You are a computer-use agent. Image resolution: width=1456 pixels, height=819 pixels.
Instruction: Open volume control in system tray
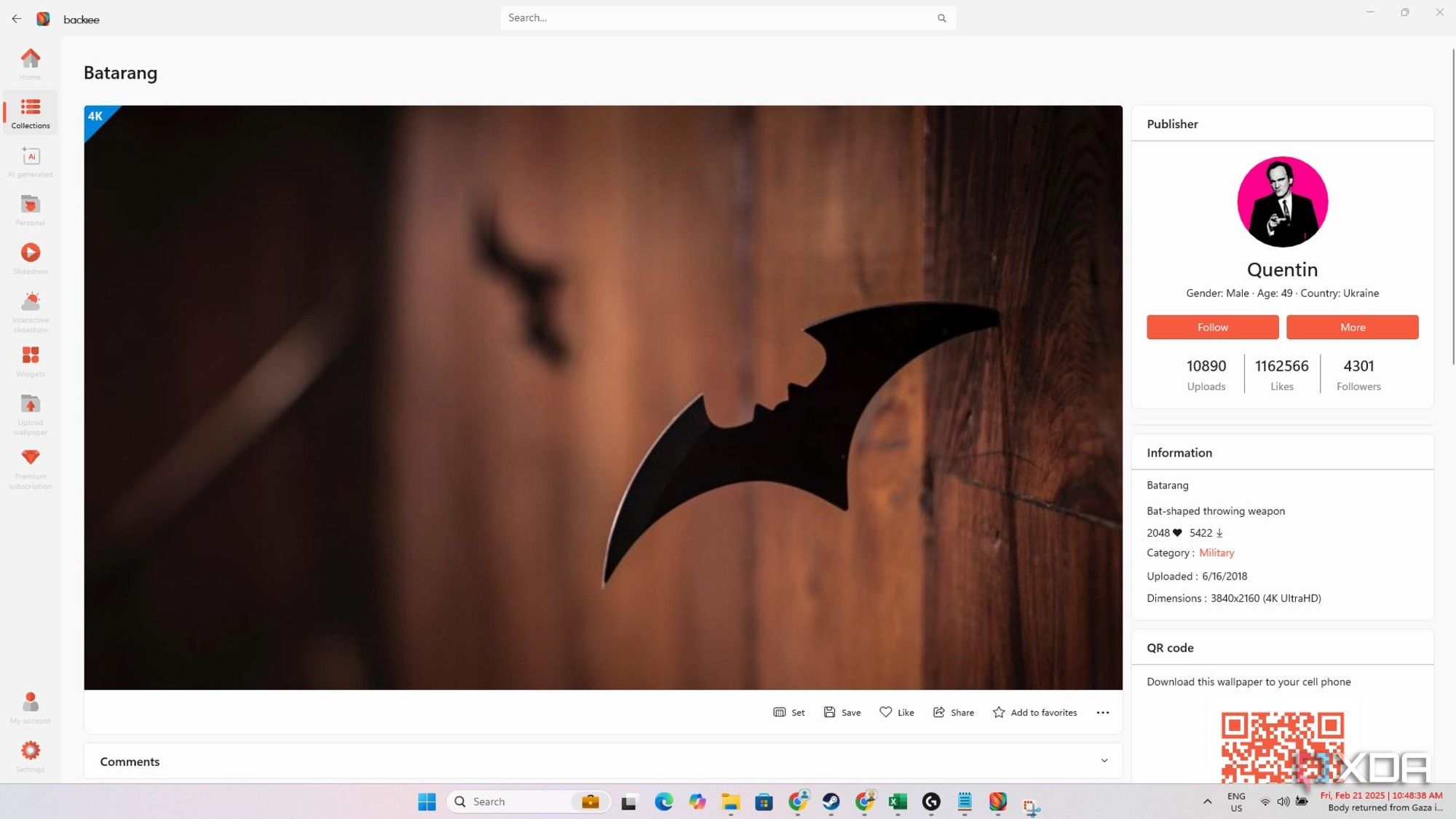tap(1283, 802)
